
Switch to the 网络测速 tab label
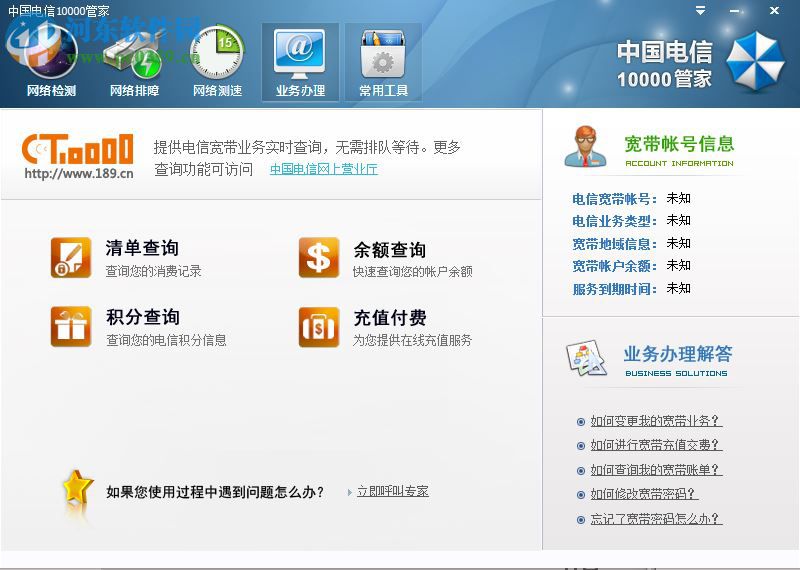(217, 91)
